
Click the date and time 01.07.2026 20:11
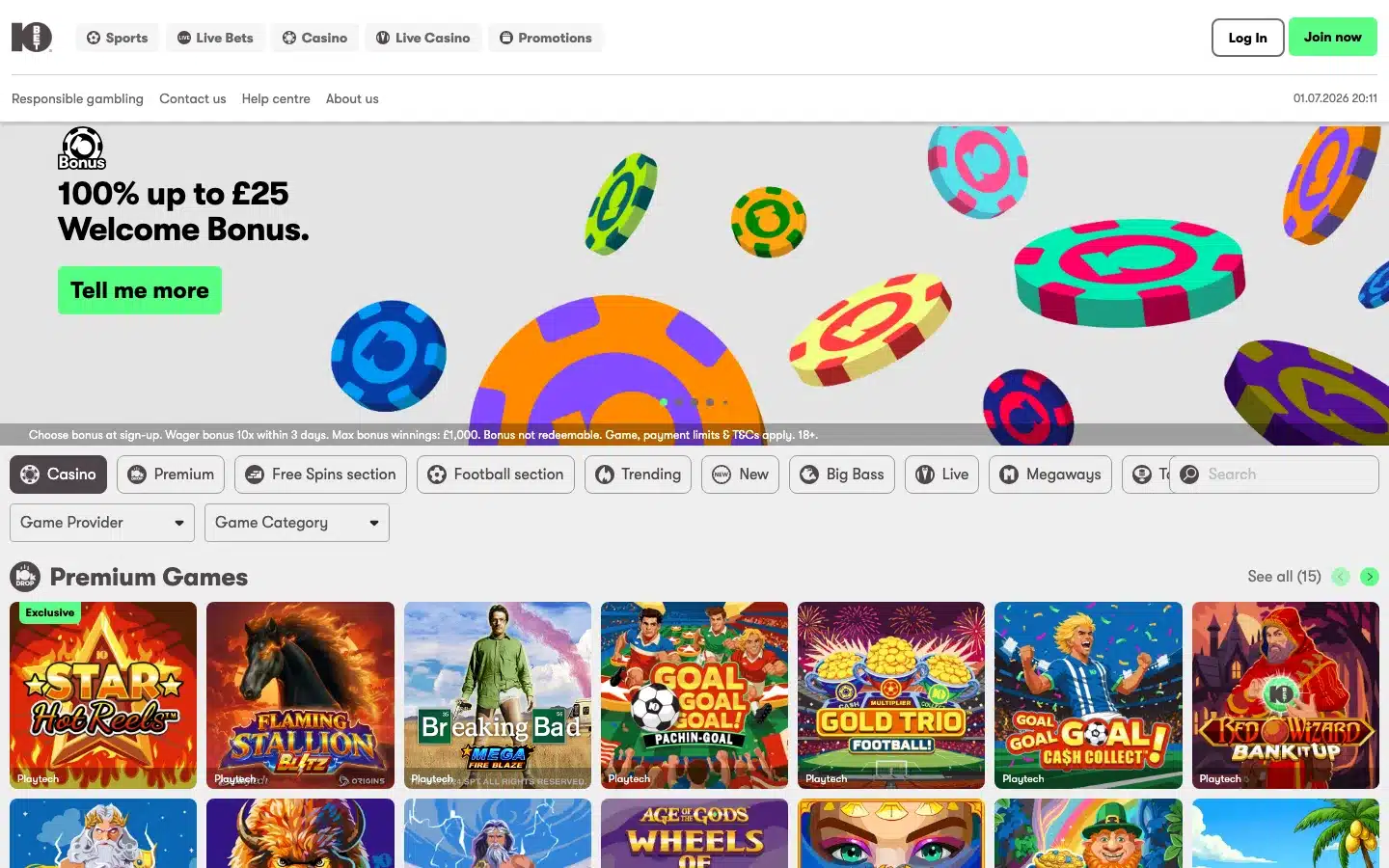tap(1335, 98)
